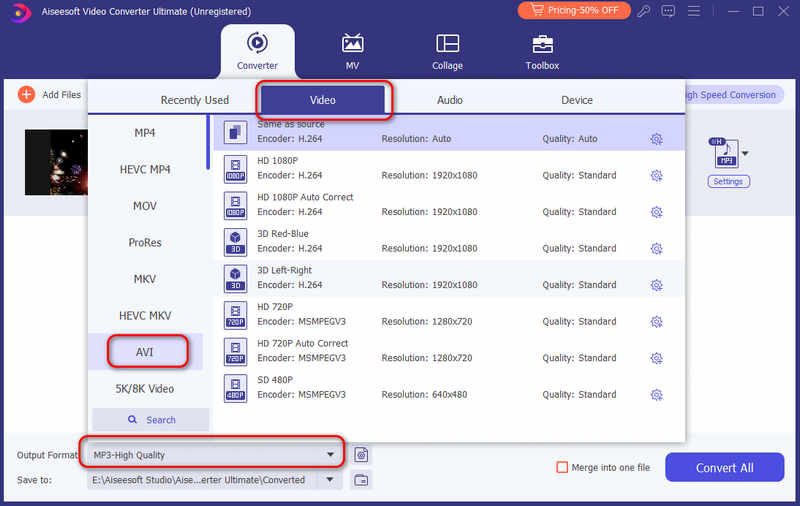This screenshot has width=800, height=506.
Task: Switch to the Audio tab
Action: [x=449, y=100]
